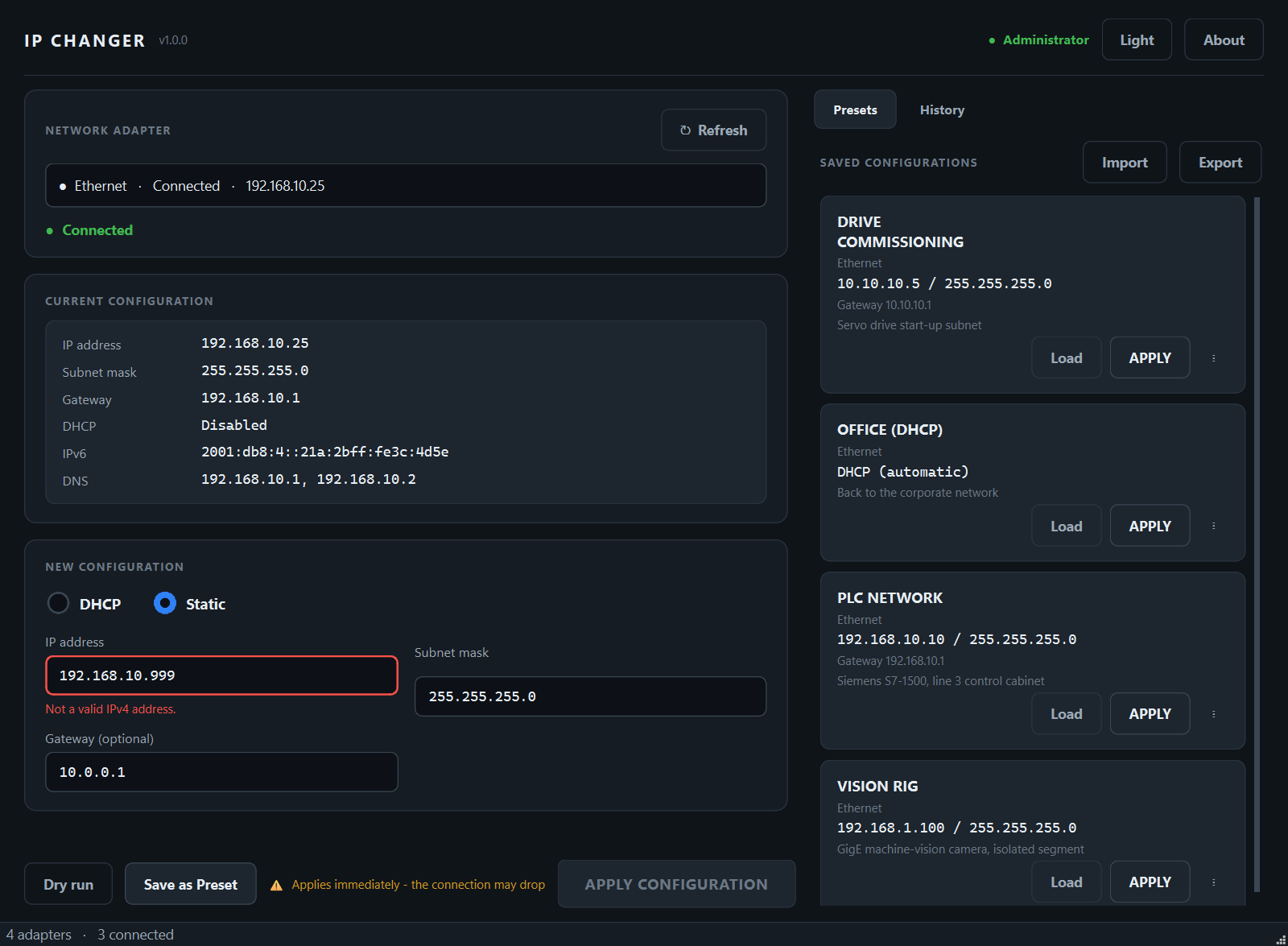Apply the Drive Commissioning preset
The height and width of the screenshot is (946, 1288).
click(1150, 358)
